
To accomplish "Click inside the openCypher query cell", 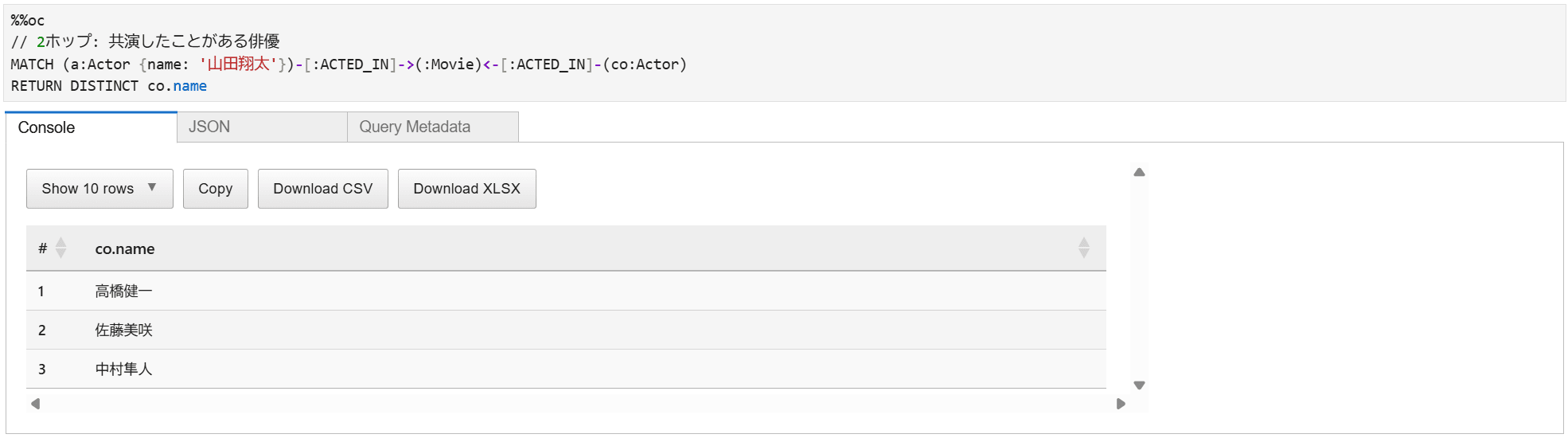I will (784, 53).
